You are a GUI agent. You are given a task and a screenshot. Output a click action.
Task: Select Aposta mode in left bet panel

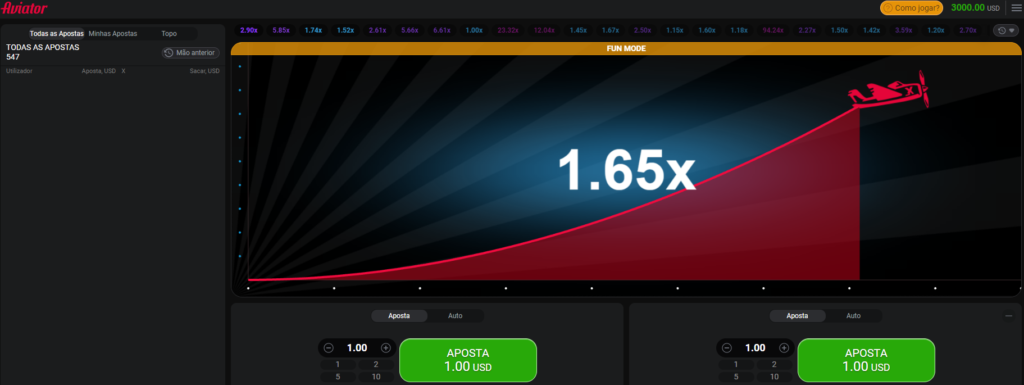click(x=399, y=316)
